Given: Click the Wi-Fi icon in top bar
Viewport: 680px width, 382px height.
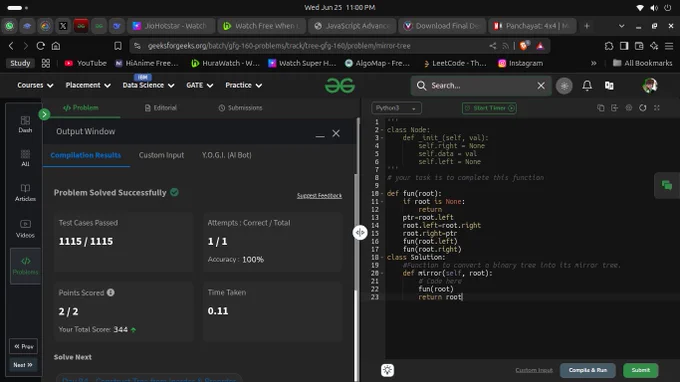Looking at the screenshot, I should click(640, 8).
